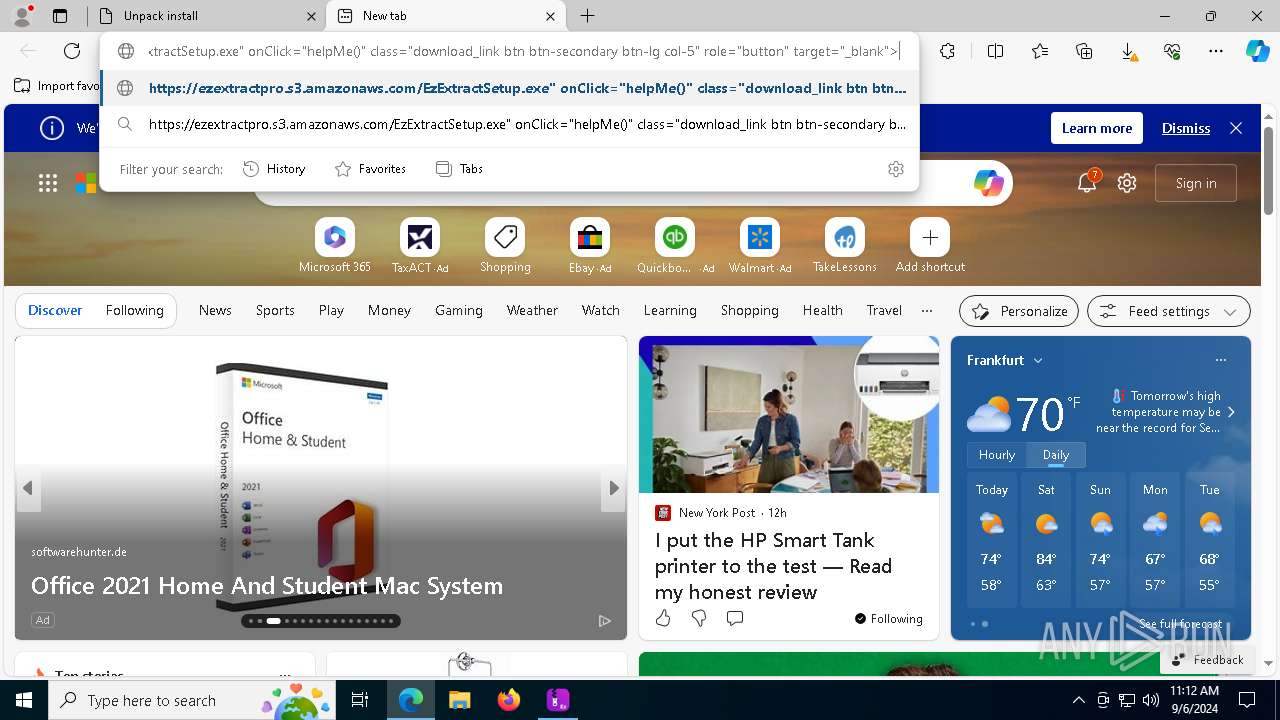Open the Ebay ad shortcut
Viewport: 1280px width, 720px height.
[590, 246]
